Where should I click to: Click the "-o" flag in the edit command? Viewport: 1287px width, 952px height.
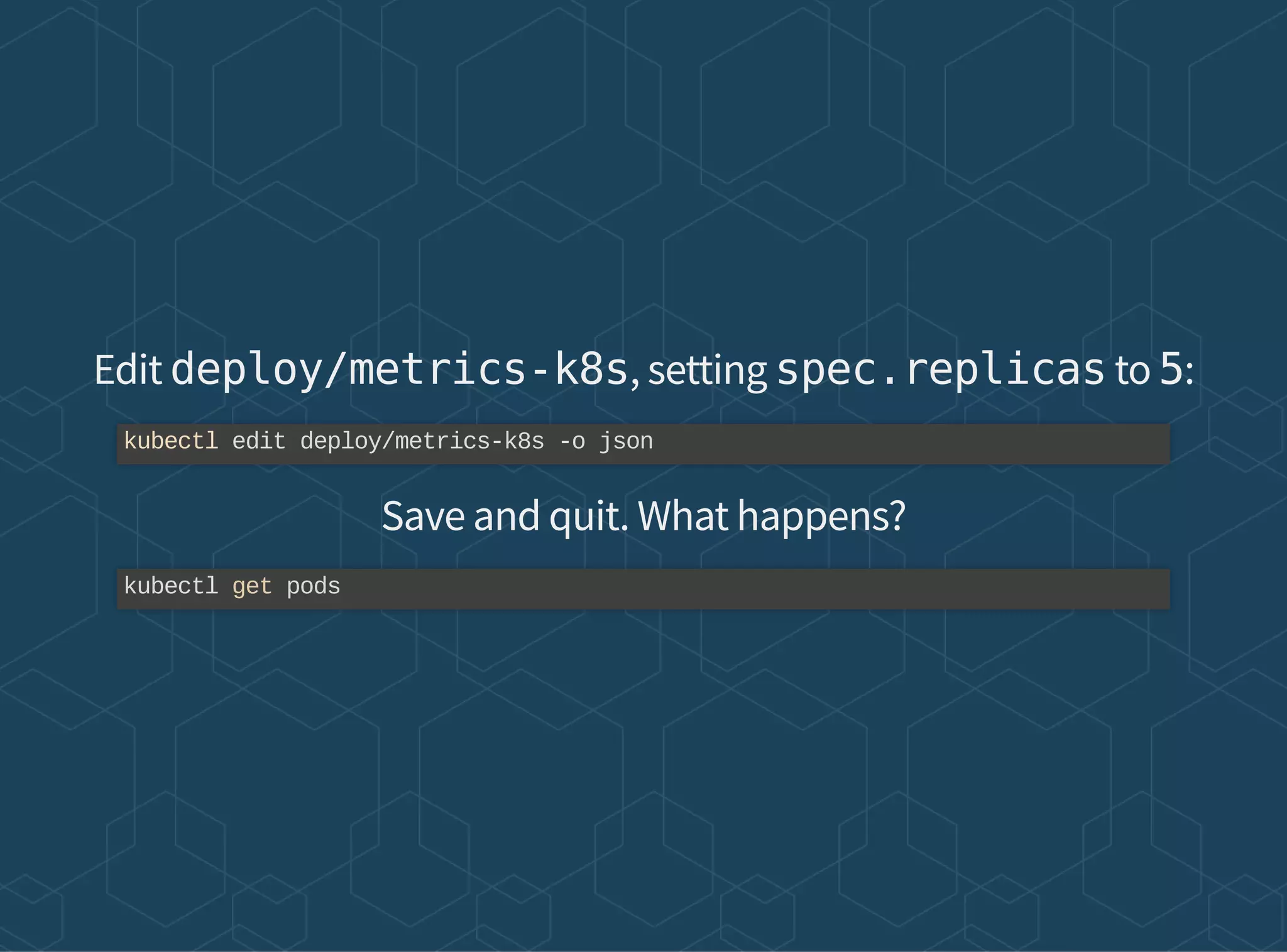pyautogui.click(x=572, y=442)
